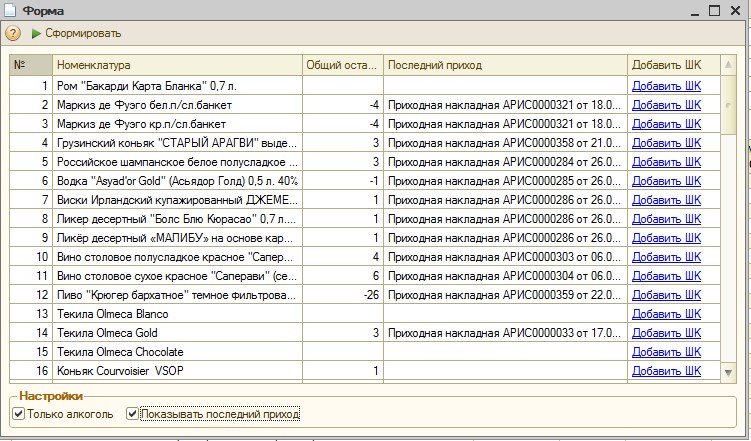751x441 pixels.
Task: Select Маркиз де Фуэго кр.п/сл.банкет cell
Action: click(x=177, y=124)
